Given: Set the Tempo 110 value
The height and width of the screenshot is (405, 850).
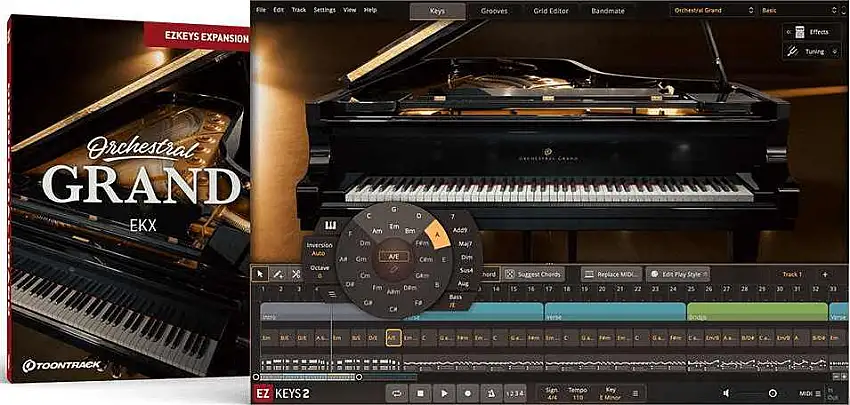Looking at the screenshot, I should click(x=577, y=394).
